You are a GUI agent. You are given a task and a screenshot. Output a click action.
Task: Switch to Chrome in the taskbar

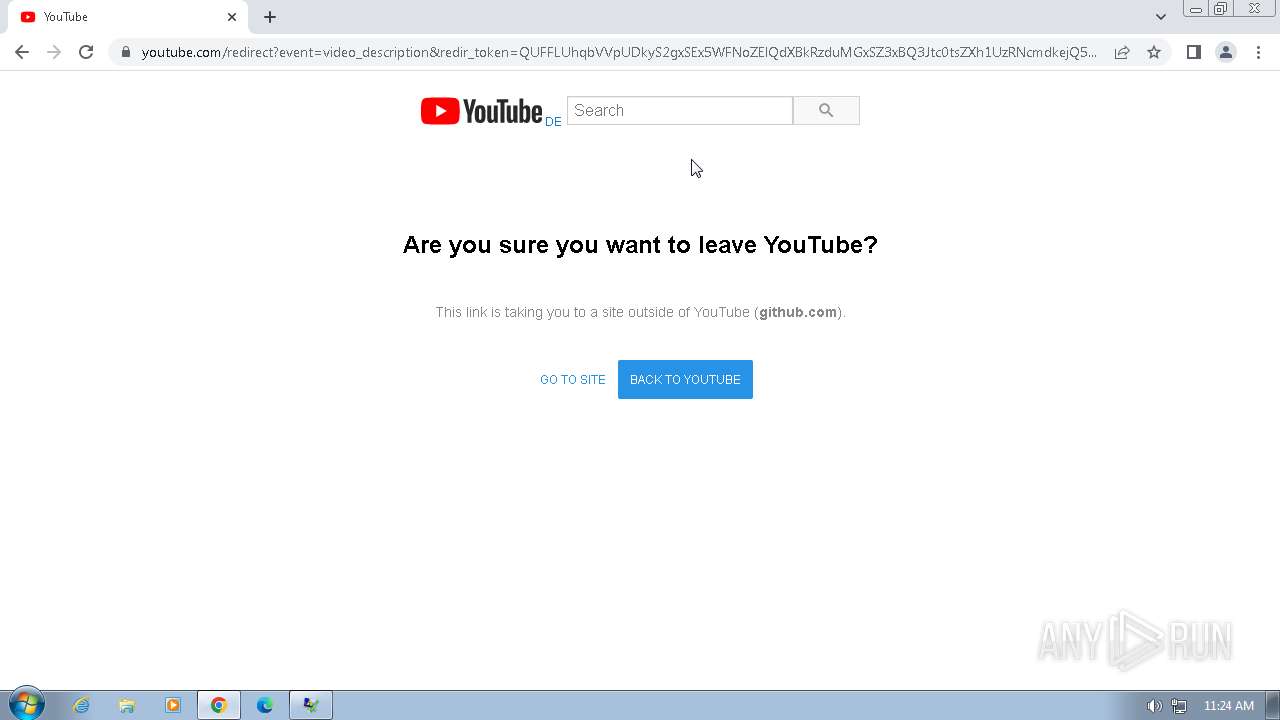coord(219,706)
